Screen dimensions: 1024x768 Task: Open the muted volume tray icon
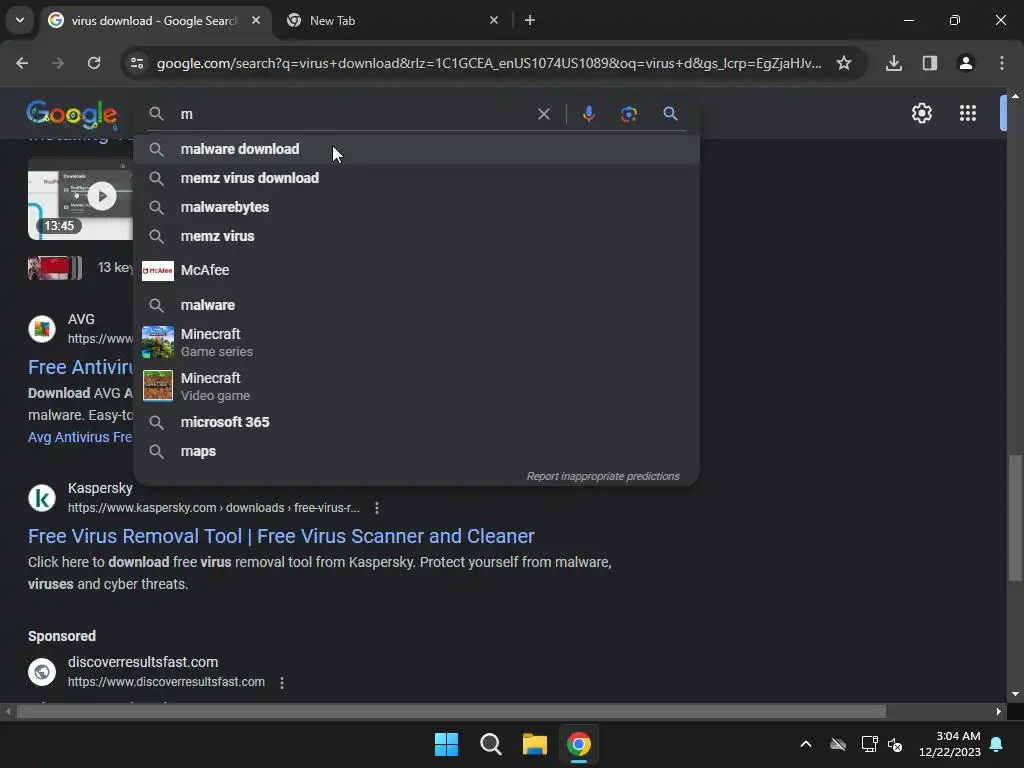(x=895, y=744)
